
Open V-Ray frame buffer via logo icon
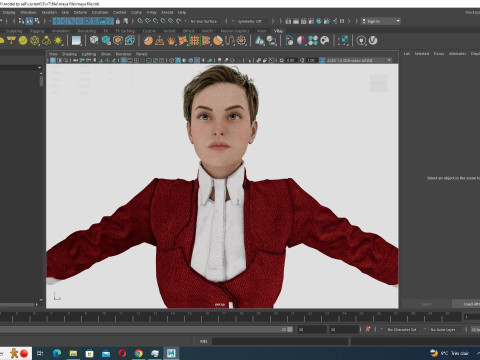click(373, 41)
